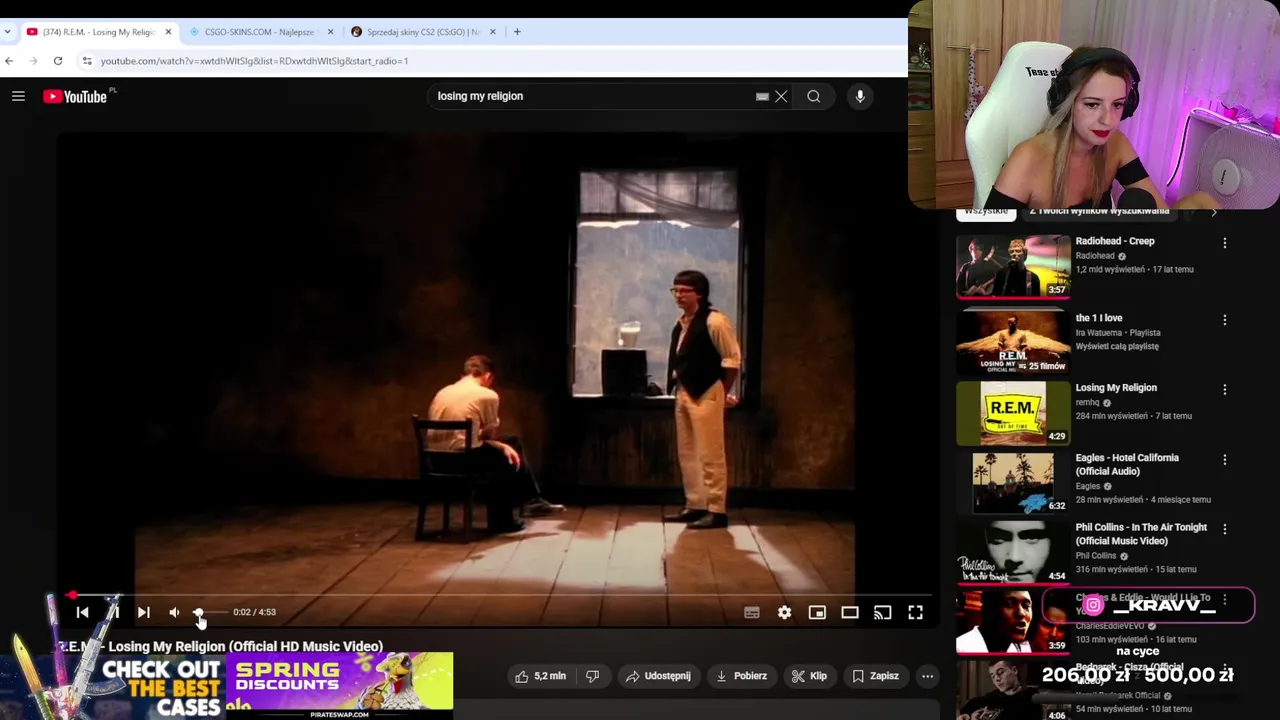Open the YouTube hamburger guide menu
Viewport: 1280px width, 720px height.
[18, 96]
